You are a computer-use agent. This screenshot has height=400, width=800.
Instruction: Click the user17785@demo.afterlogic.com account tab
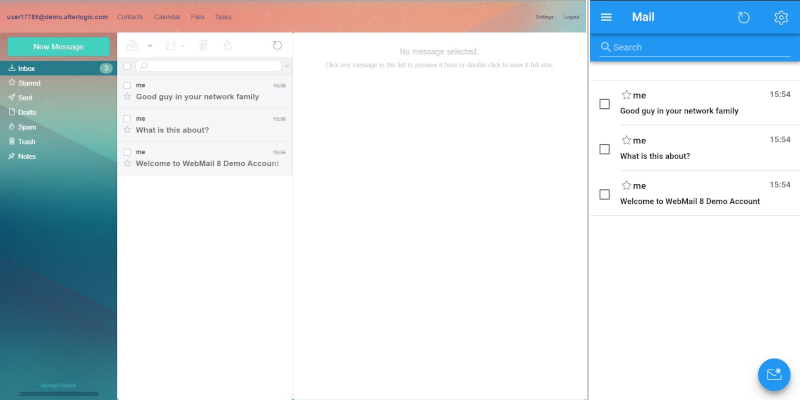click(x=58, y=17)
